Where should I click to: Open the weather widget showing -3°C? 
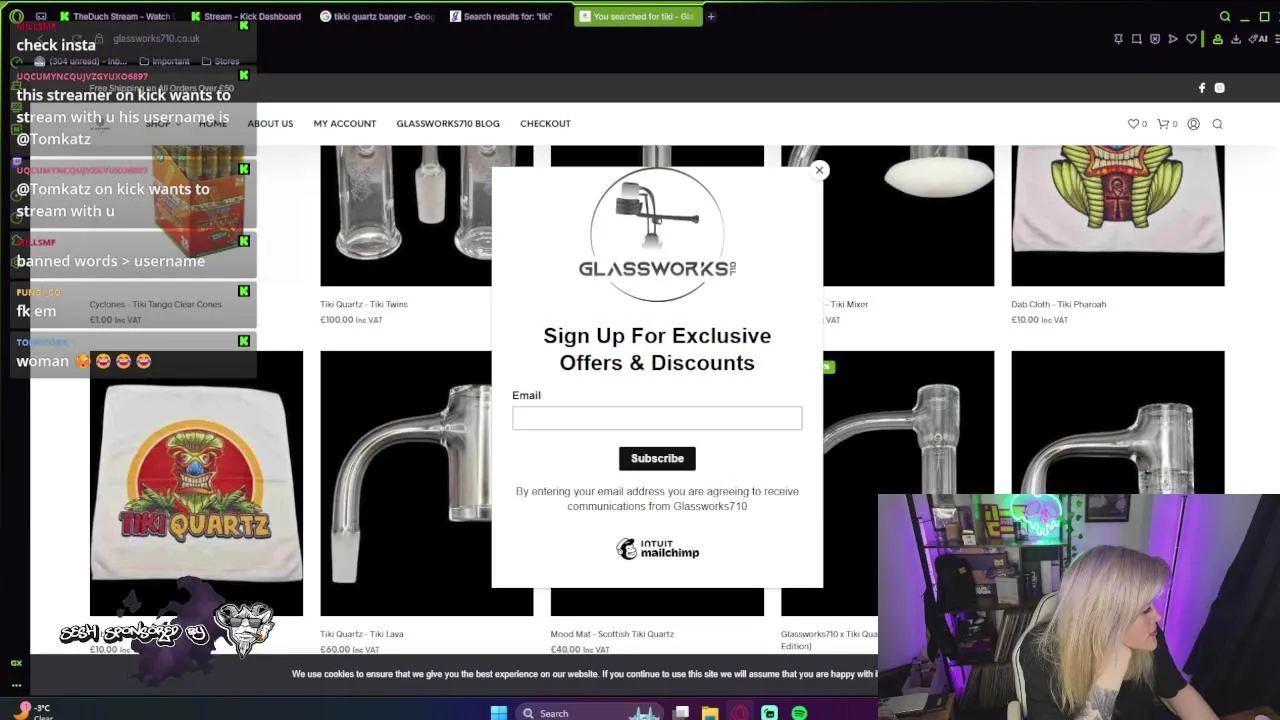tap(34, 711)
